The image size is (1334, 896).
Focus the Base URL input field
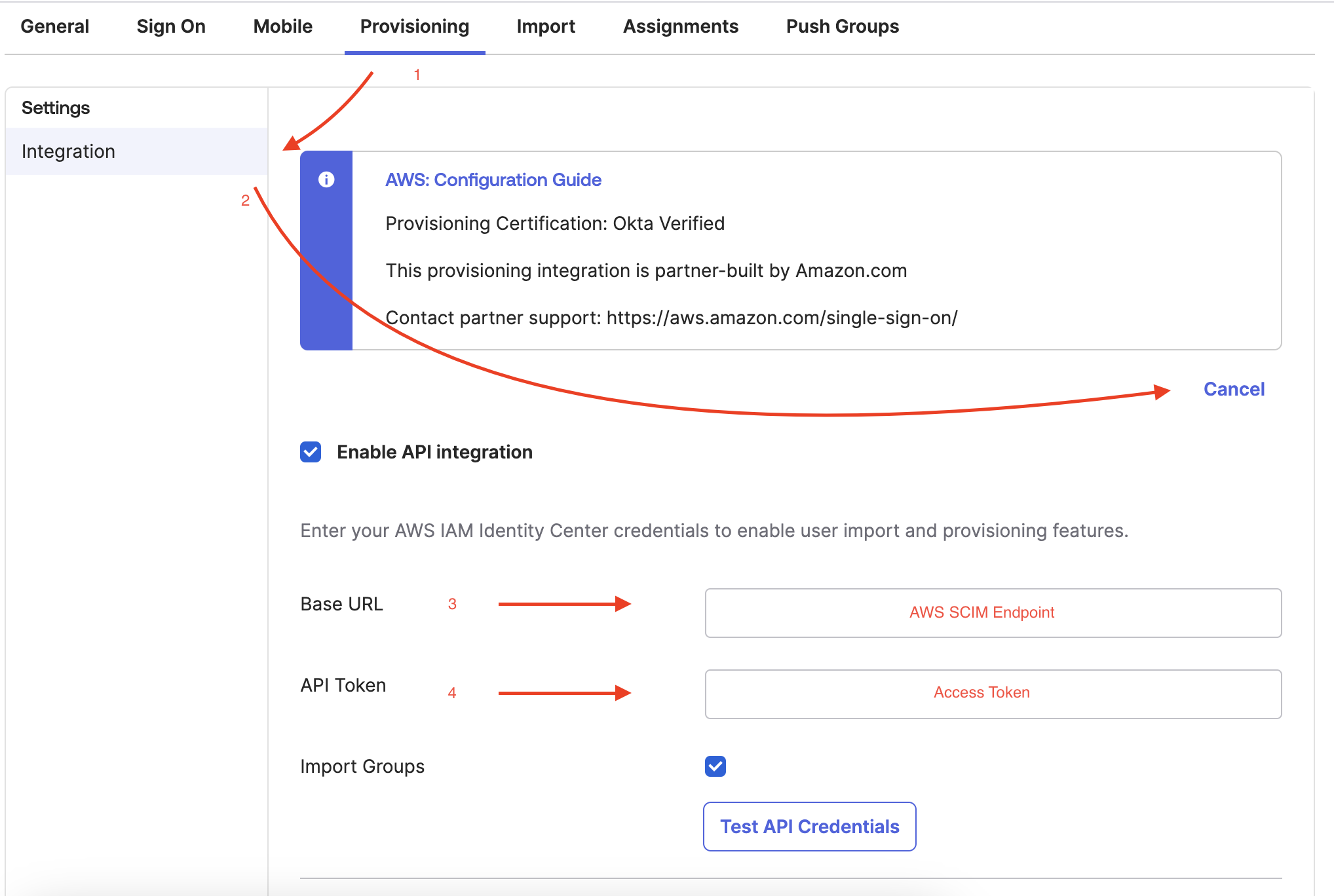pos(993,613)
